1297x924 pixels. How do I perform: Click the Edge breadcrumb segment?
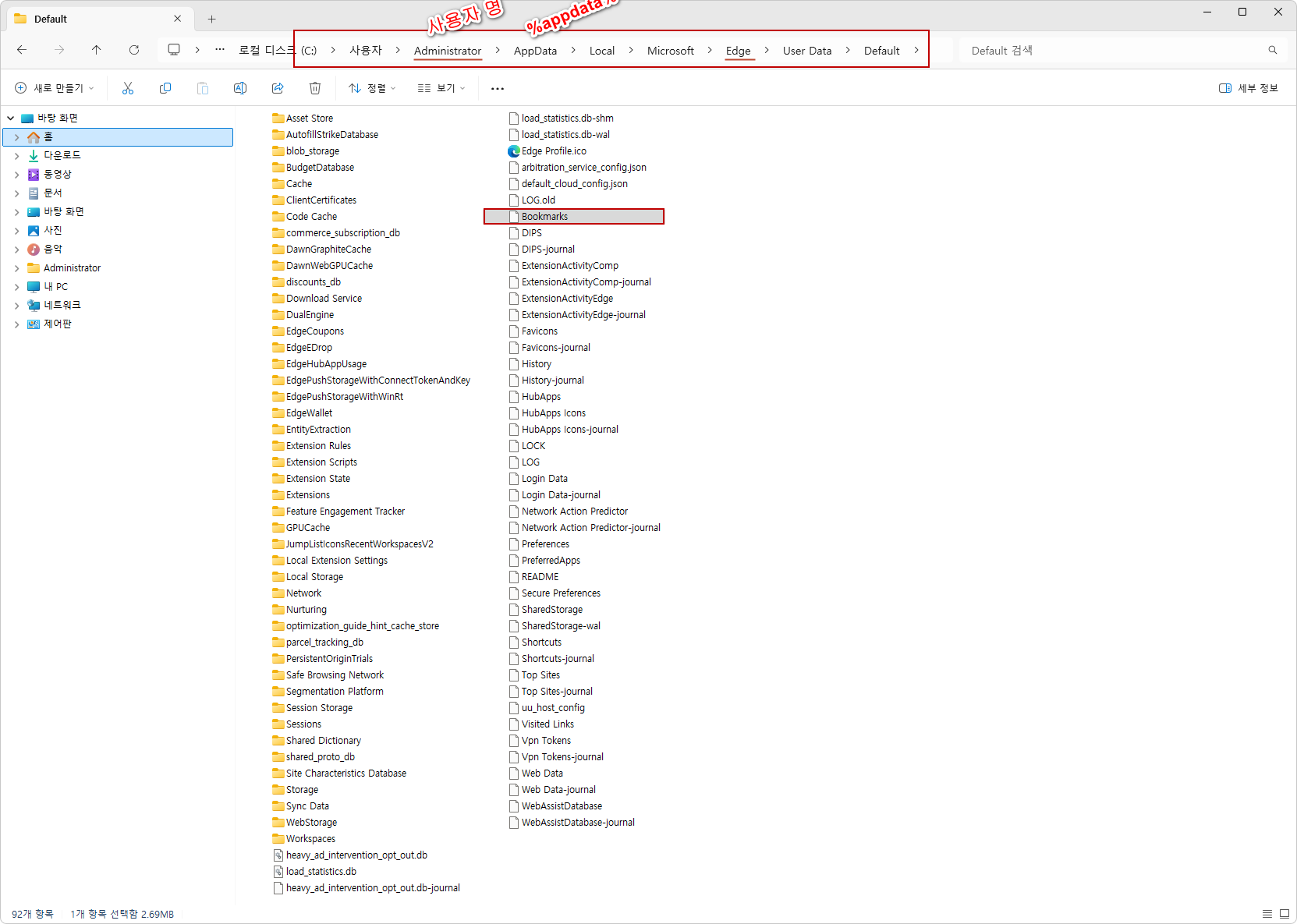(738, 51)
